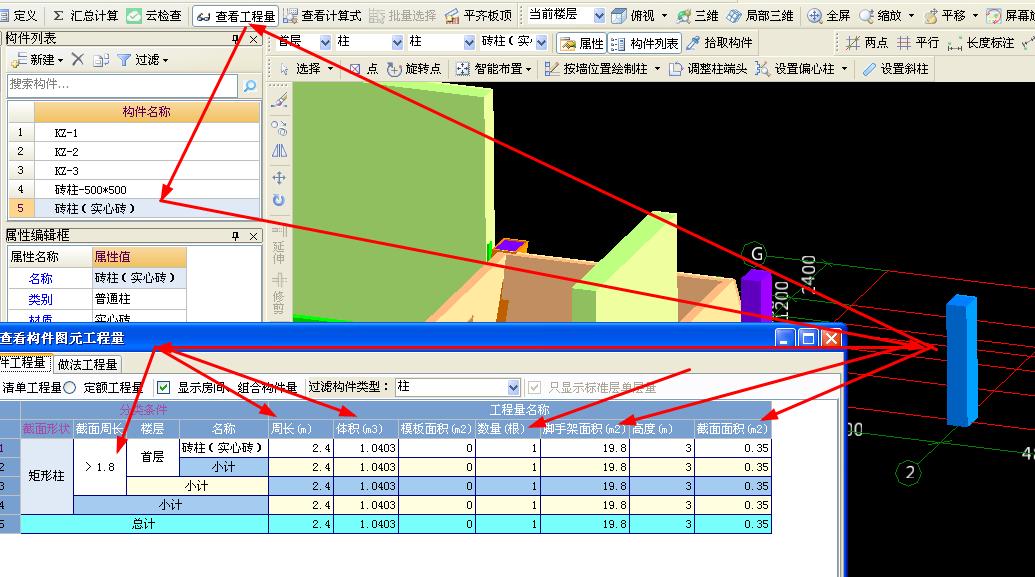Open the 首层 floor selector dropdown
The image size is (1035, 577).
[325, 42]
